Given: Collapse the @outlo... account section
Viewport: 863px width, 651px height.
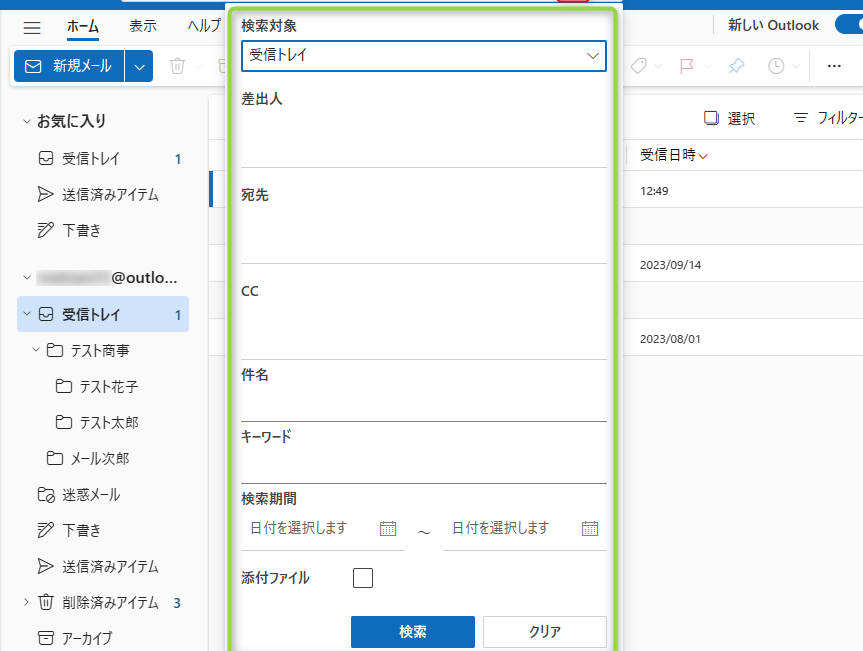Looking at the screenshot, I should click(26, 277).
